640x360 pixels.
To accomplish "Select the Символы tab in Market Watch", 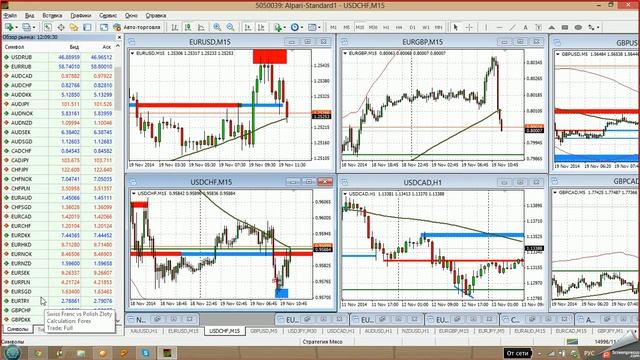I will 17,329.
